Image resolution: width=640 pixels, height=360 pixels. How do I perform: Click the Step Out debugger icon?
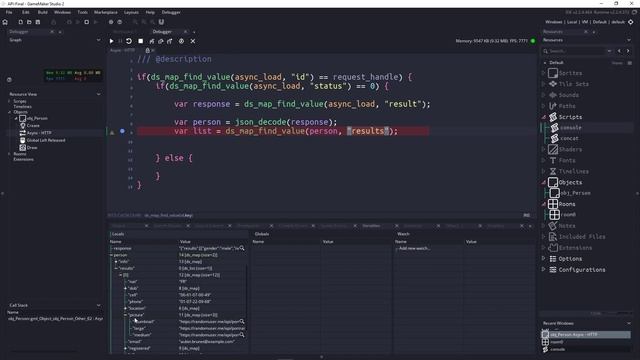[x=170, y=41]
